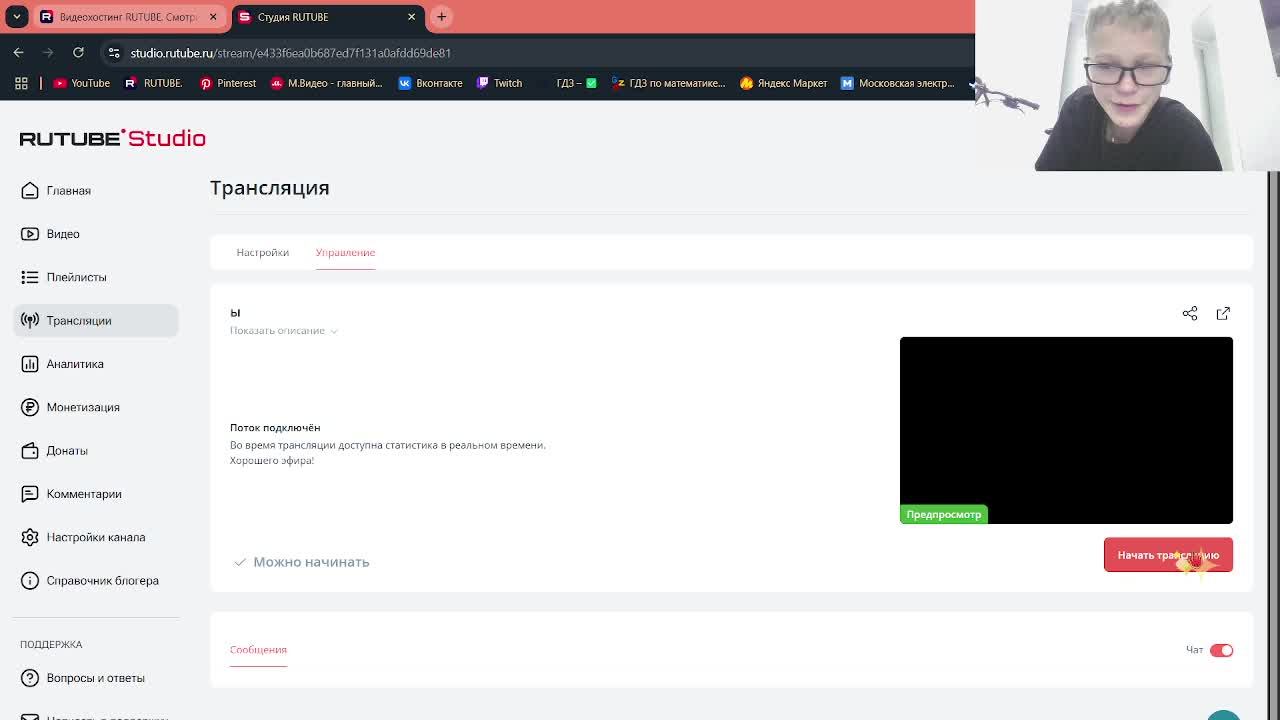Select the Сообщения tab
The height and width of the screenshot is (720, 1280).
click(258, 650)
